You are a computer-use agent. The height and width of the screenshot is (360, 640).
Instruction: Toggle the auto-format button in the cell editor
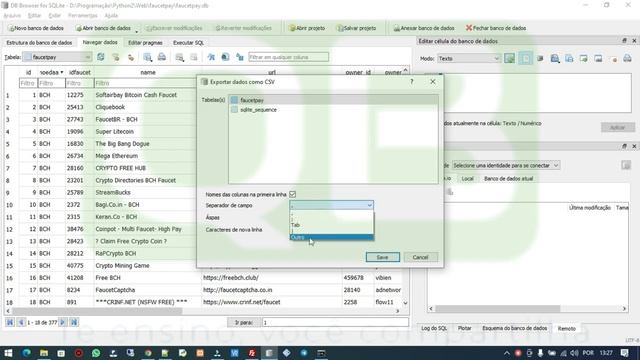509,58
